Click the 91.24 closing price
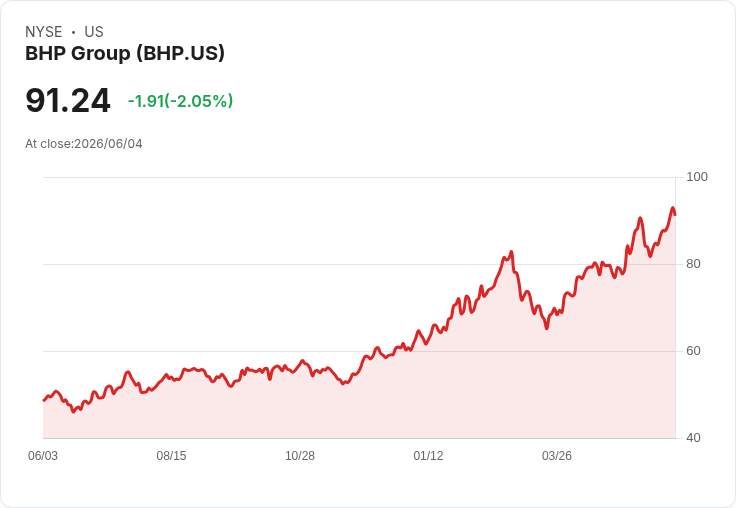Screen dimensions: 736x508 68,100
